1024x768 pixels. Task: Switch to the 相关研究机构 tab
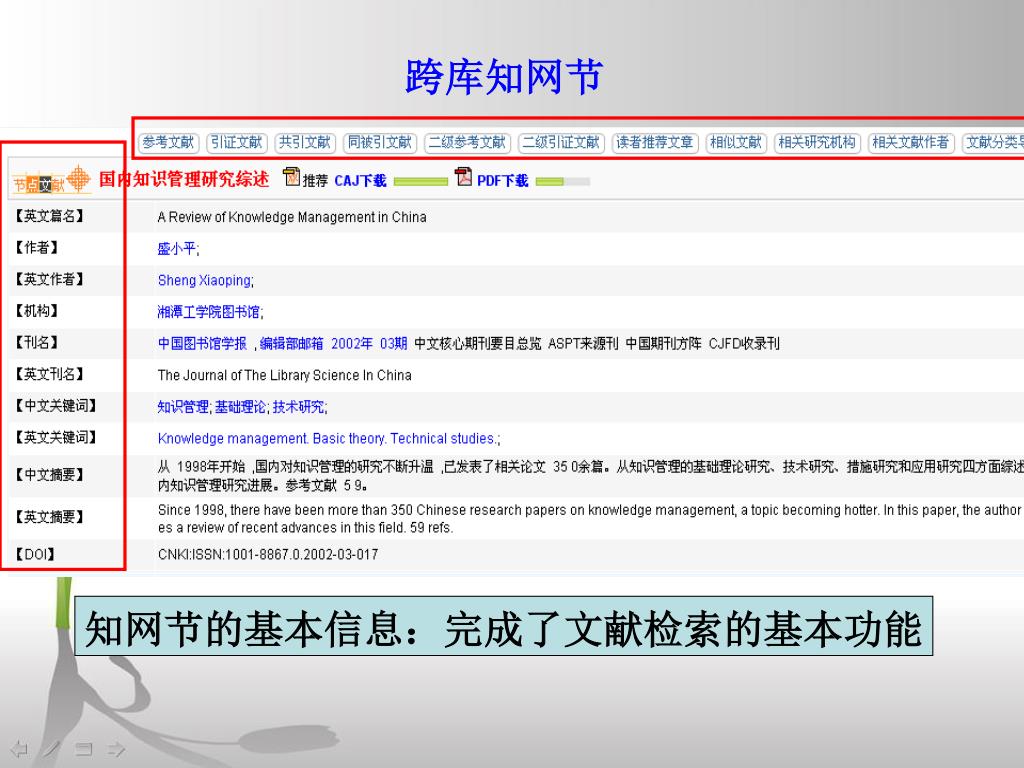point(817,142)
